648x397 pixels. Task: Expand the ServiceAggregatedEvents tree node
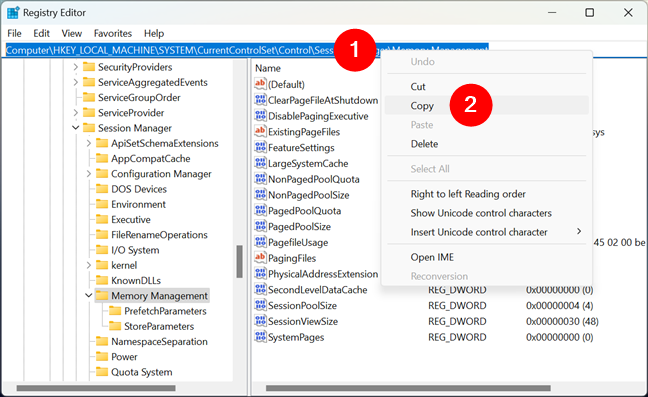75,82
